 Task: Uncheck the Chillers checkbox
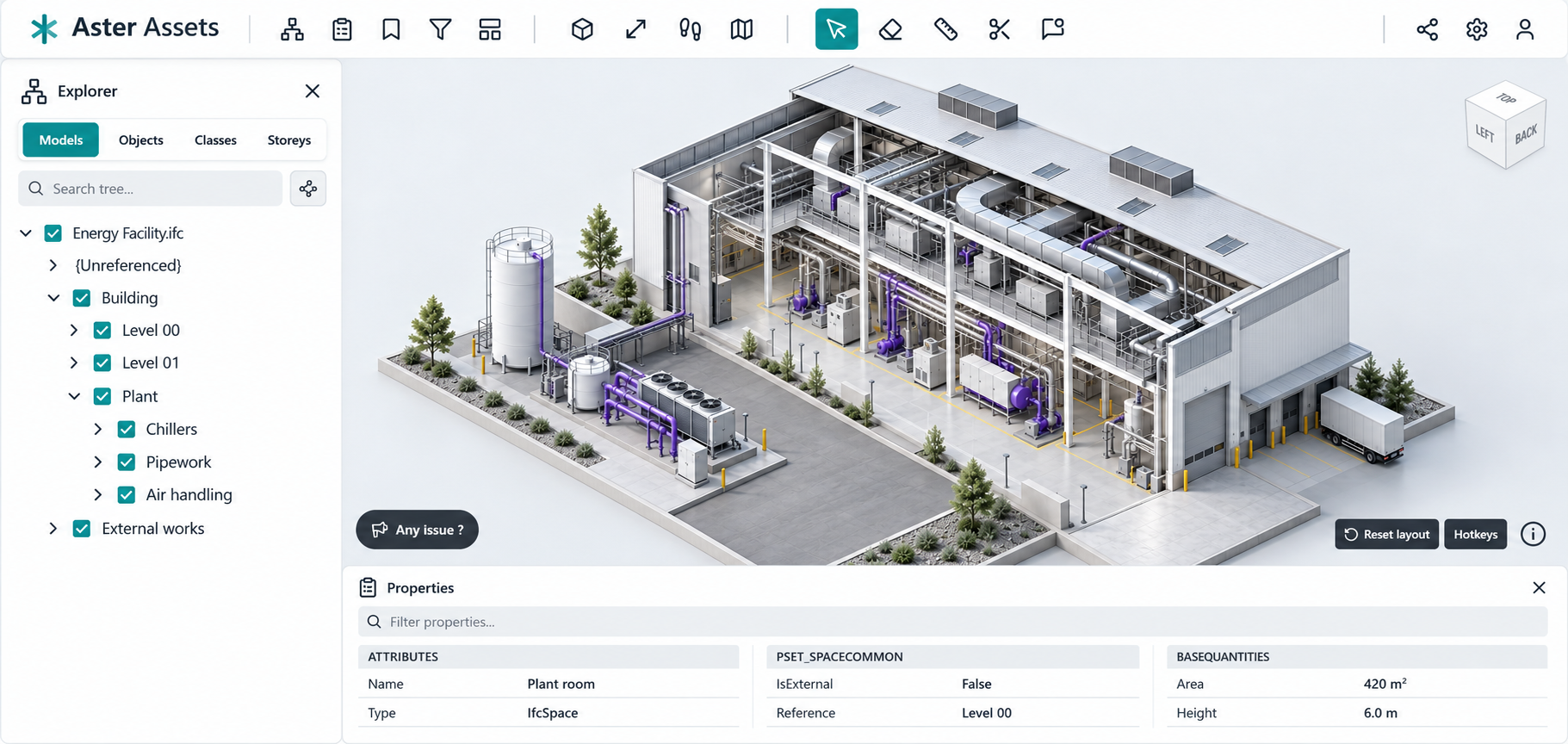pos(127,429)
